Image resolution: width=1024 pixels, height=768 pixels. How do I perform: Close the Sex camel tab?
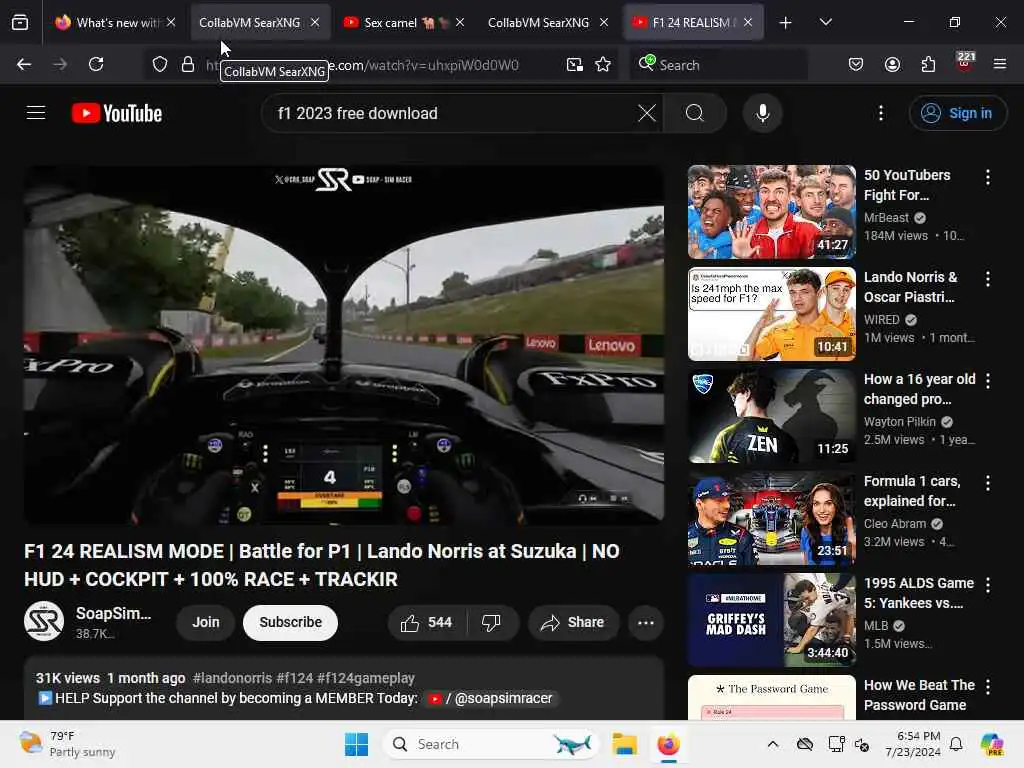460,22
